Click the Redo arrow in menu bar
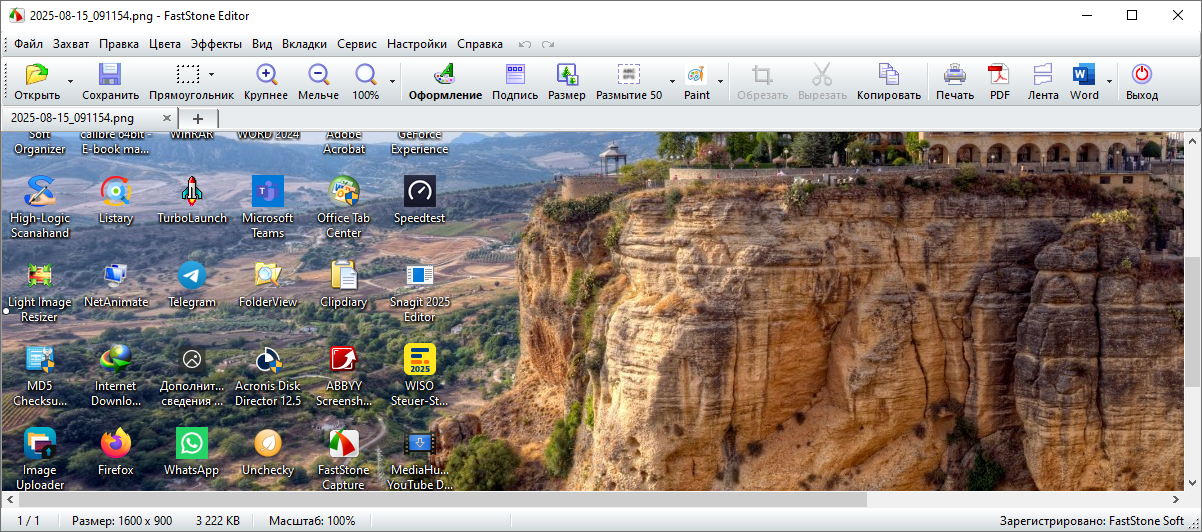Viewport: 1202px width, 532px height. pyautogui.click(x=548, y=44)
